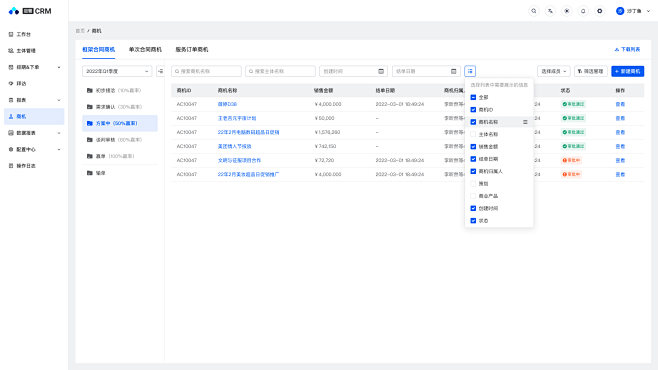Open the 2022年Q1季度 quarter dropdown
This screenshot has width=658, height=370.
(117, 71)
